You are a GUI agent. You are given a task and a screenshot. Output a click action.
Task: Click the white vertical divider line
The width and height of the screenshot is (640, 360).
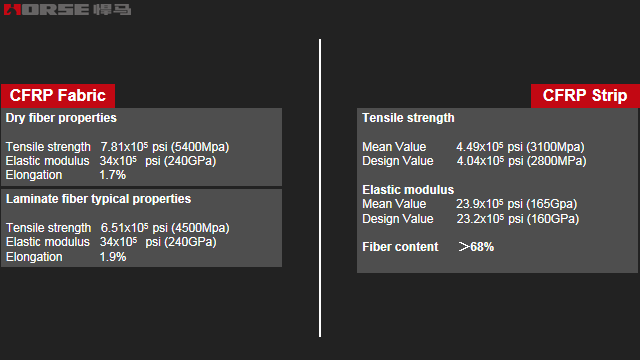pyautogui.click(x=320, y=188)
